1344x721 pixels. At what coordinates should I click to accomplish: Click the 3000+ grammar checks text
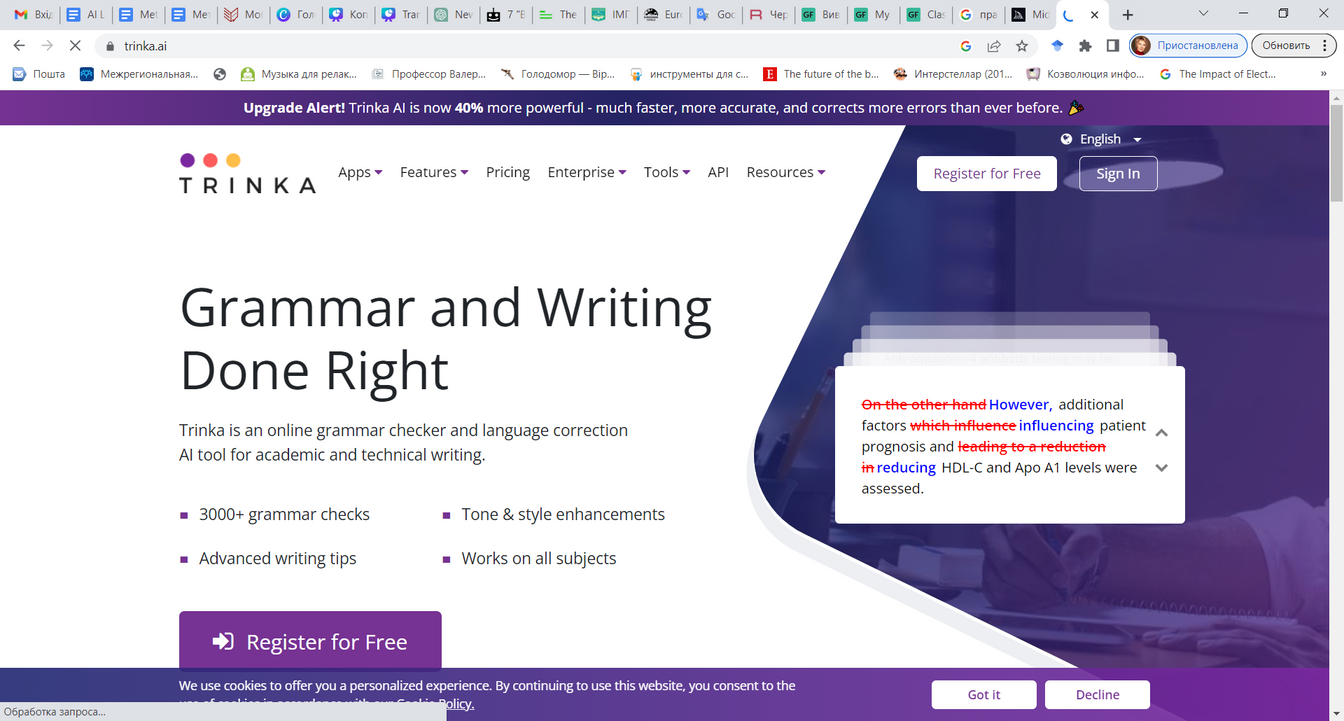tap(284, 514)
